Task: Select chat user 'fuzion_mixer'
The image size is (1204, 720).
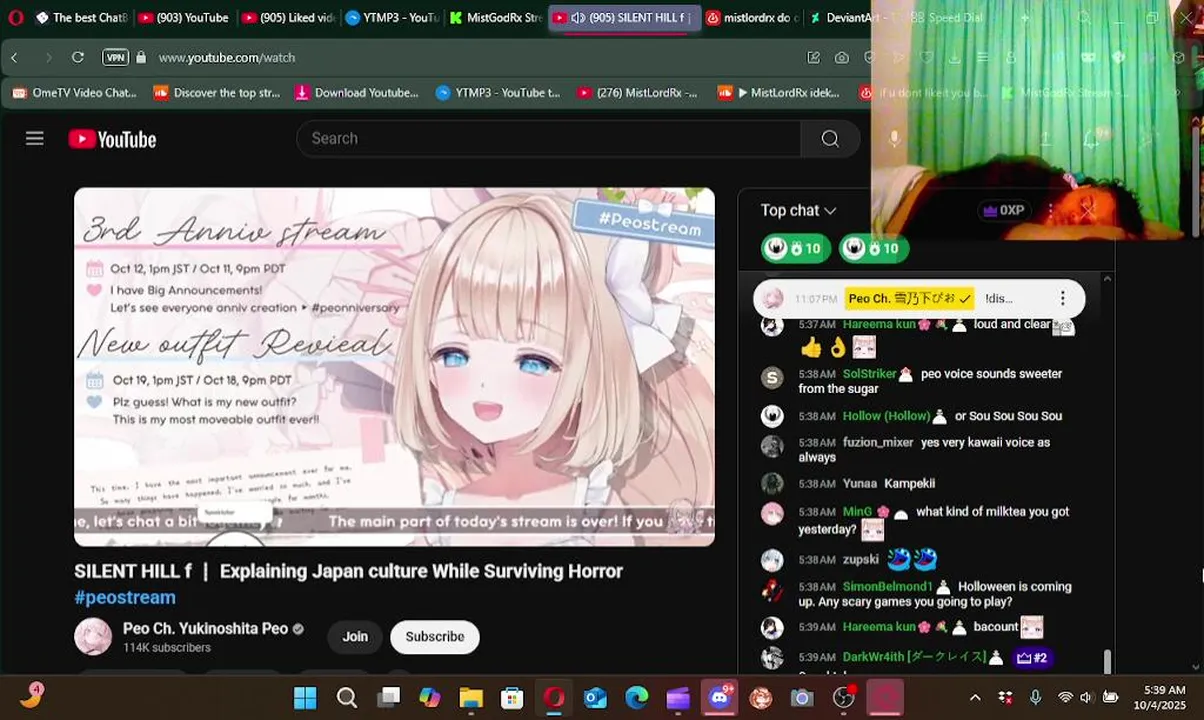Action: [878, 442]
